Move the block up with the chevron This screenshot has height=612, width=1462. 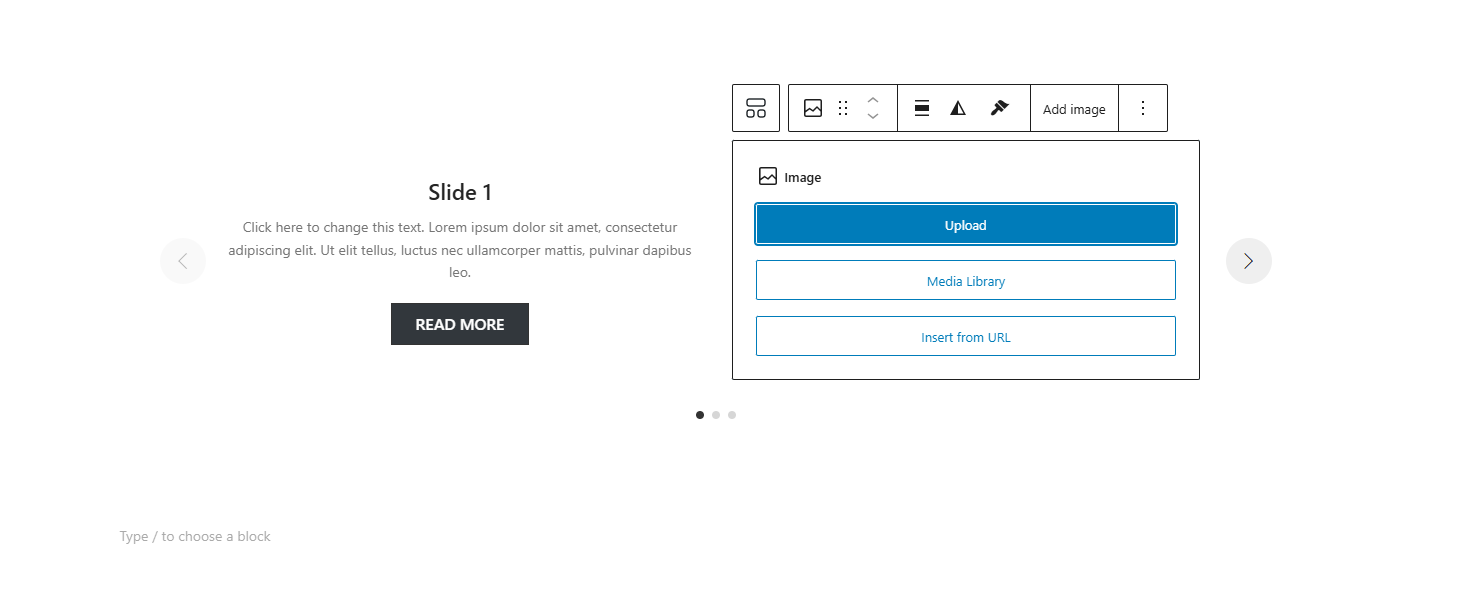pyautogui.click(x=872, y=100)
